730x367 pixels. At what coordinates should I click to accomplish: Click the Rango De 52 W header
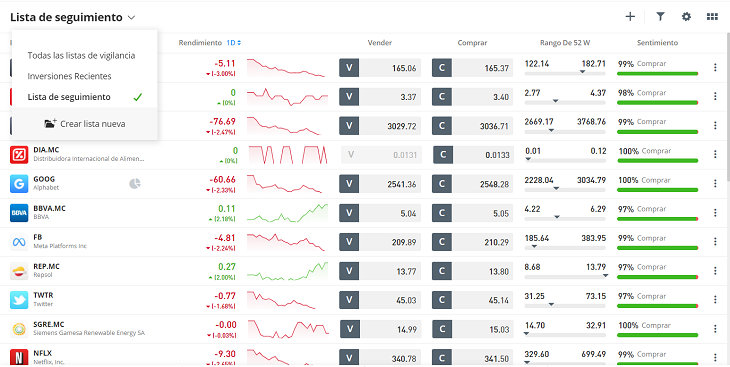coord(565,43)
